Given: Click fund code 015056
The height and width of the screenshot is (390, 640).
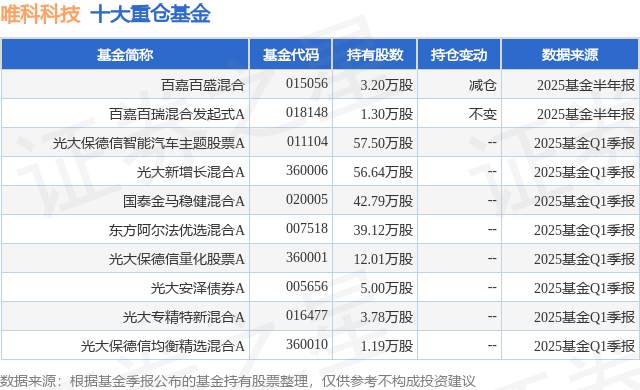Looking at the screenshot, I should [307, 83].
